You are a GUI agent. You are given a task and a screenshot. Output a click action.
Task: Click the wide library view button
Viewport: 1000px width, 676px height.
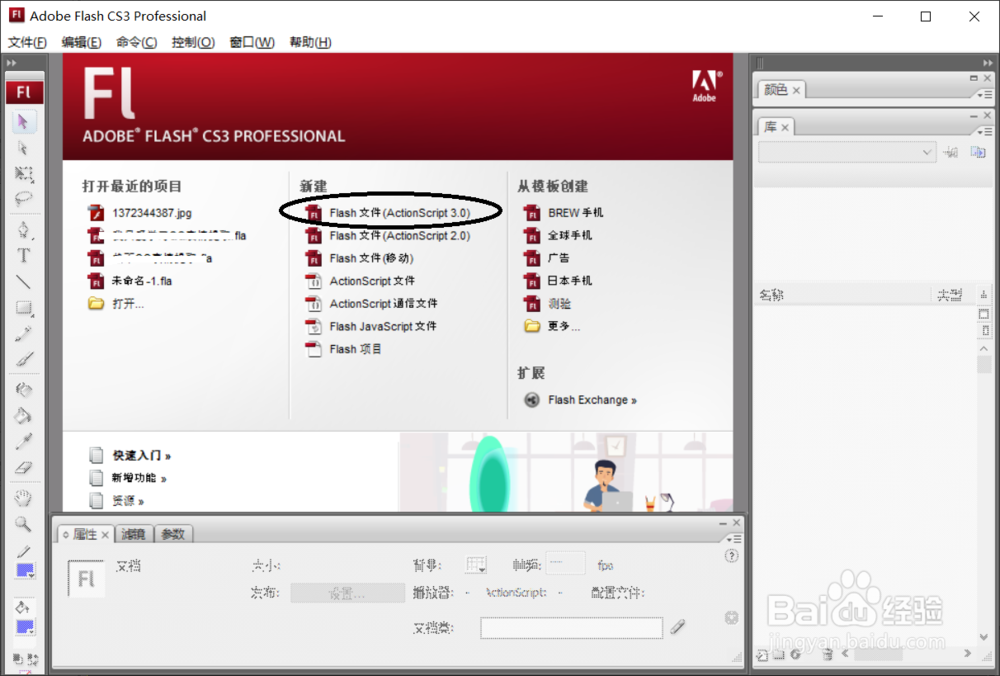tap(984, 314)
